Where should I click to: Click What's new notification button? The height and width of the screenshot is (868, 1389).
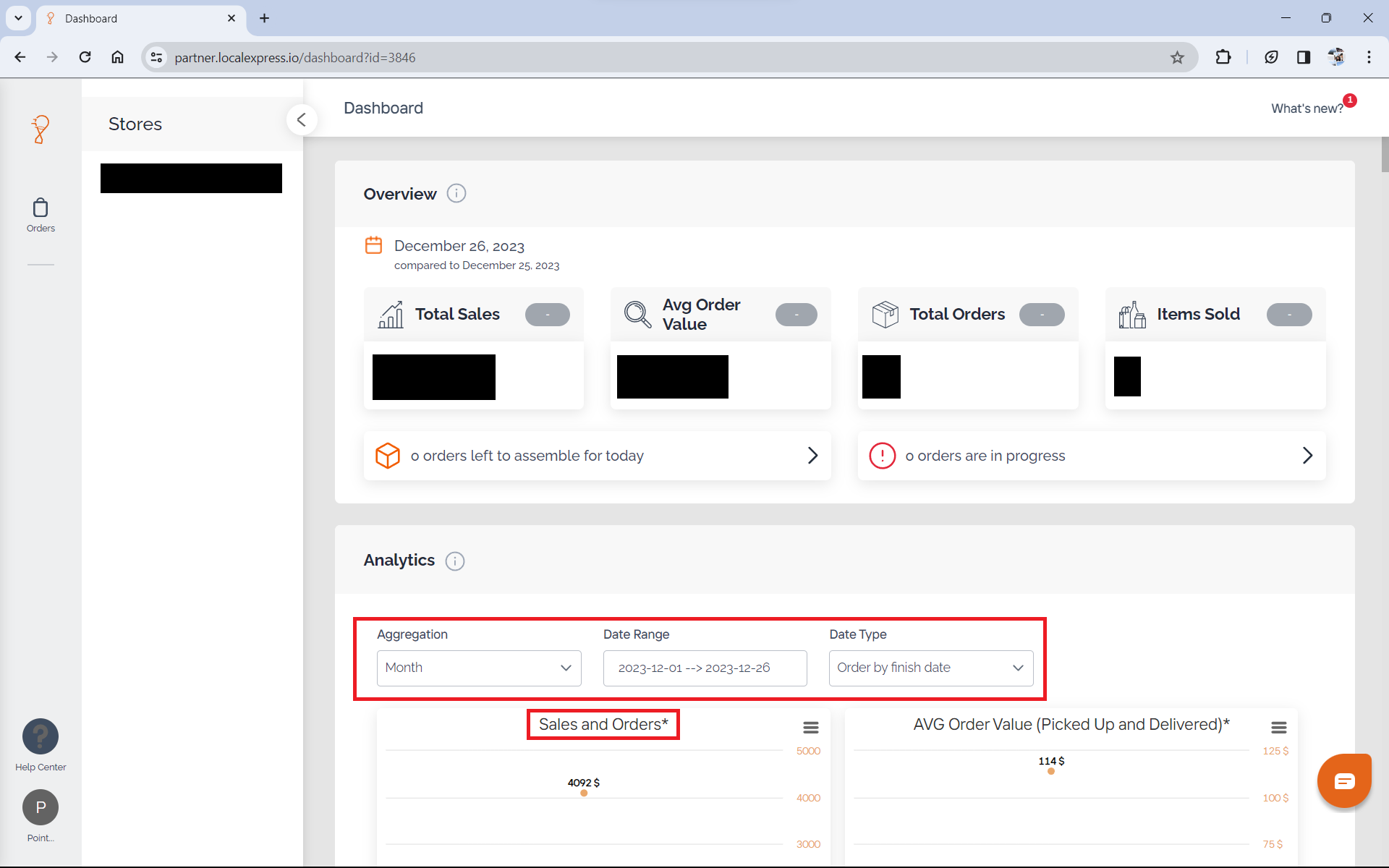coord(1308,109)
